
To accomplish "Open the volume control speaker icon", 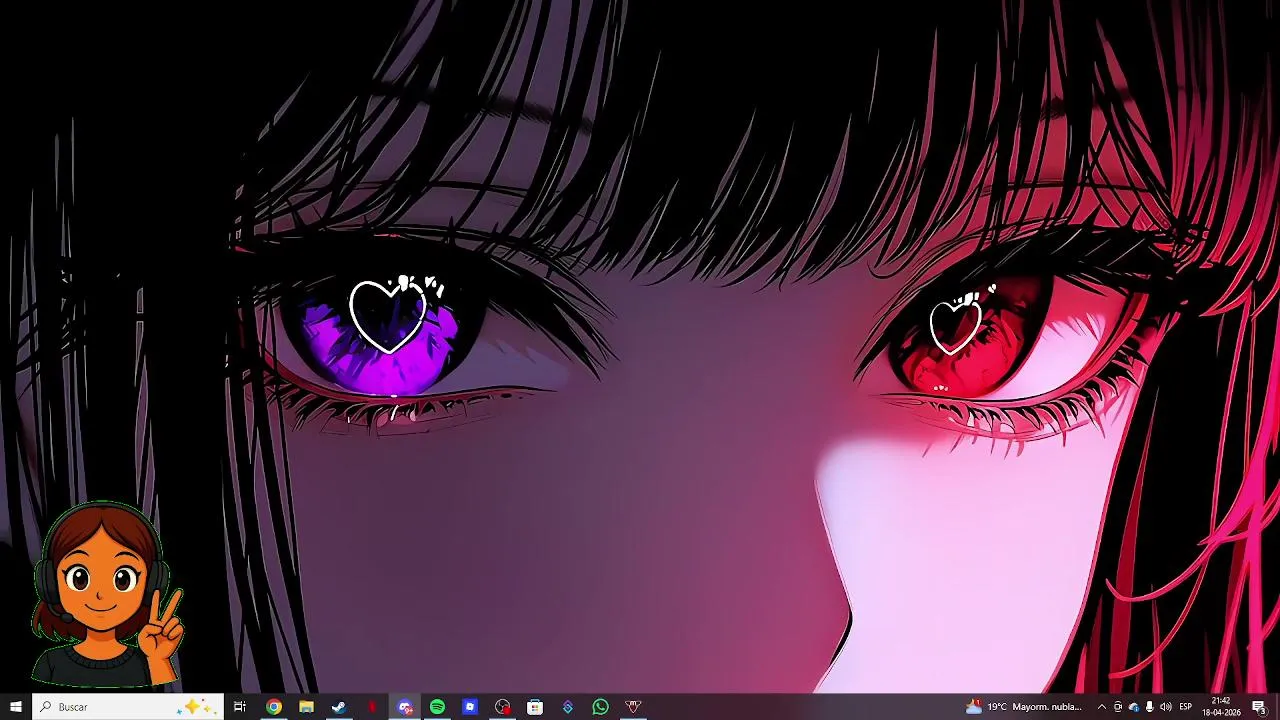I will 1165,707.
